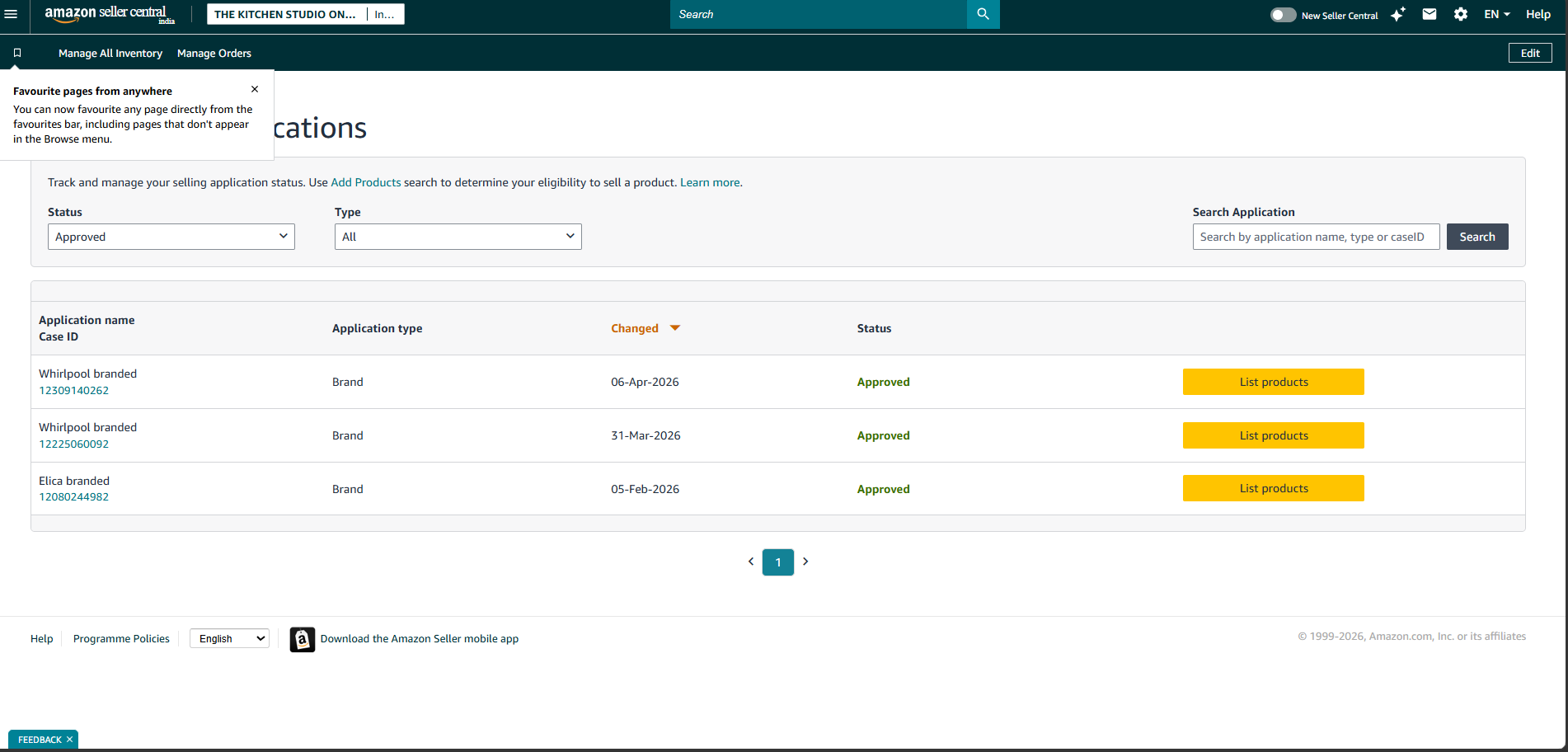The height and width of the screenshot is (752, 1568).
Task: Focus the Search Application input field
Action: tap(1317, 237)
